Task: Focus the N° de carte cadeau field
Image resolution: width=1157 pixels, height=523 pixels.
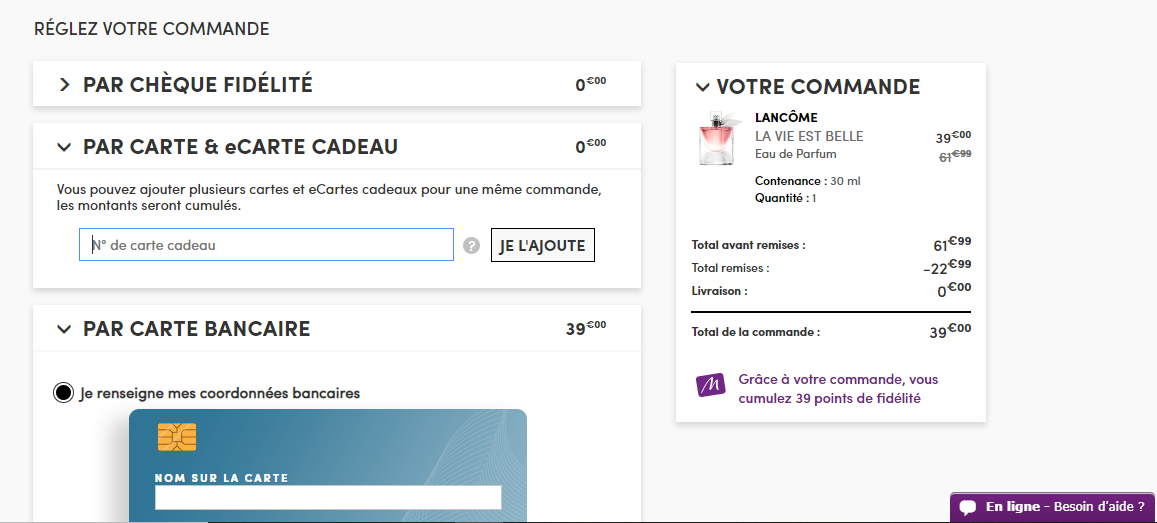Action: pos(266,245)
